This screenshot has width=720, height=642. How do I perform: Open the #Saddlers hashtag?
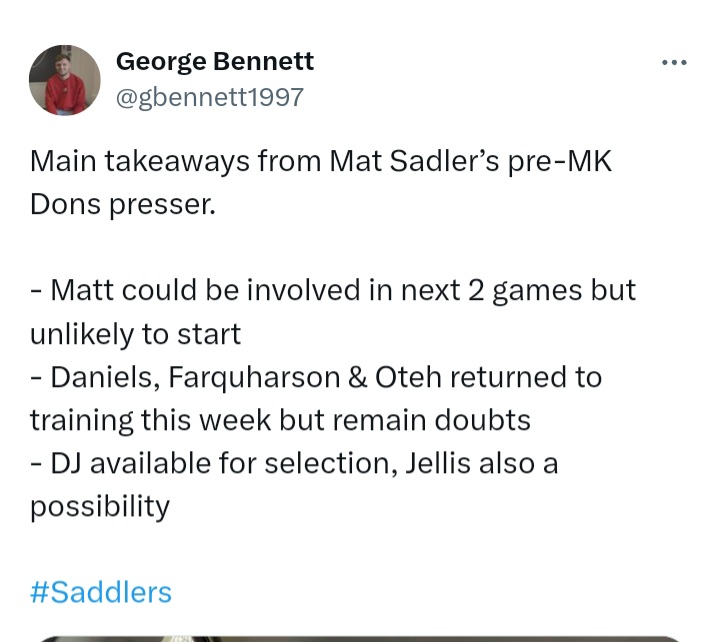point(101,592)
